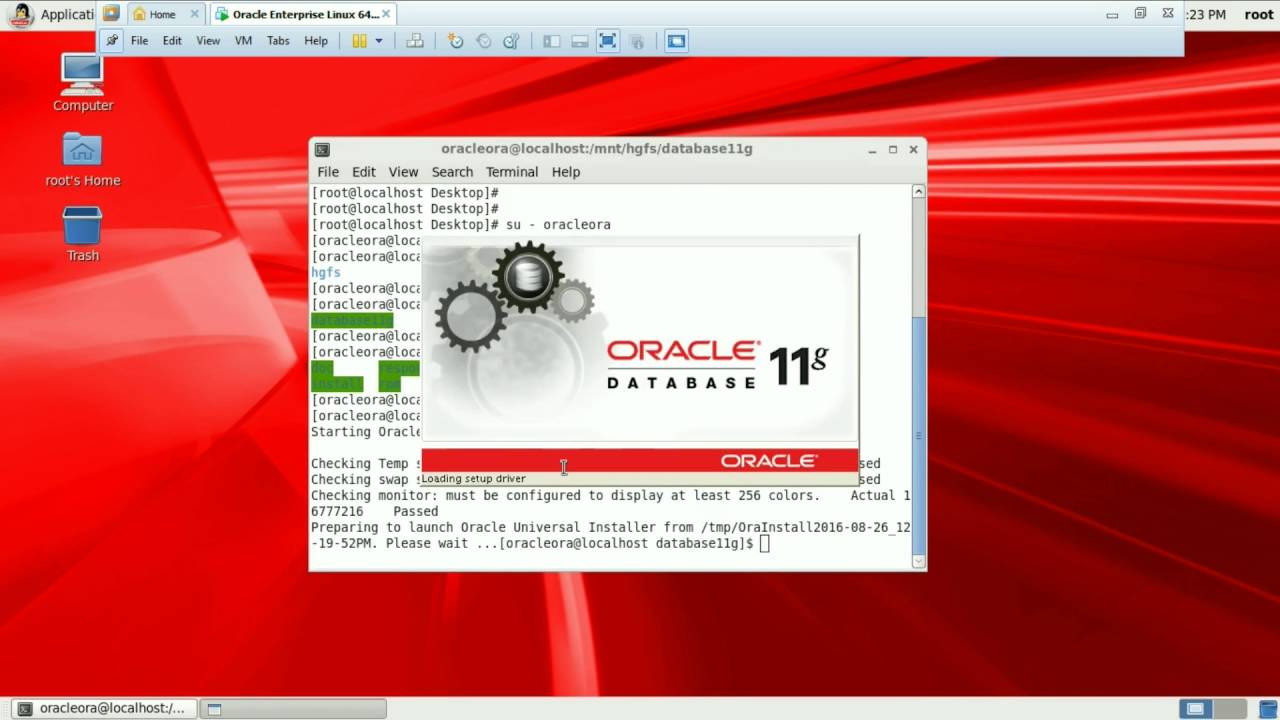Click the blue 'hgfs' directory text
Screen dimensions: 1280x720
pyautogui.click(x=326, y=272)
